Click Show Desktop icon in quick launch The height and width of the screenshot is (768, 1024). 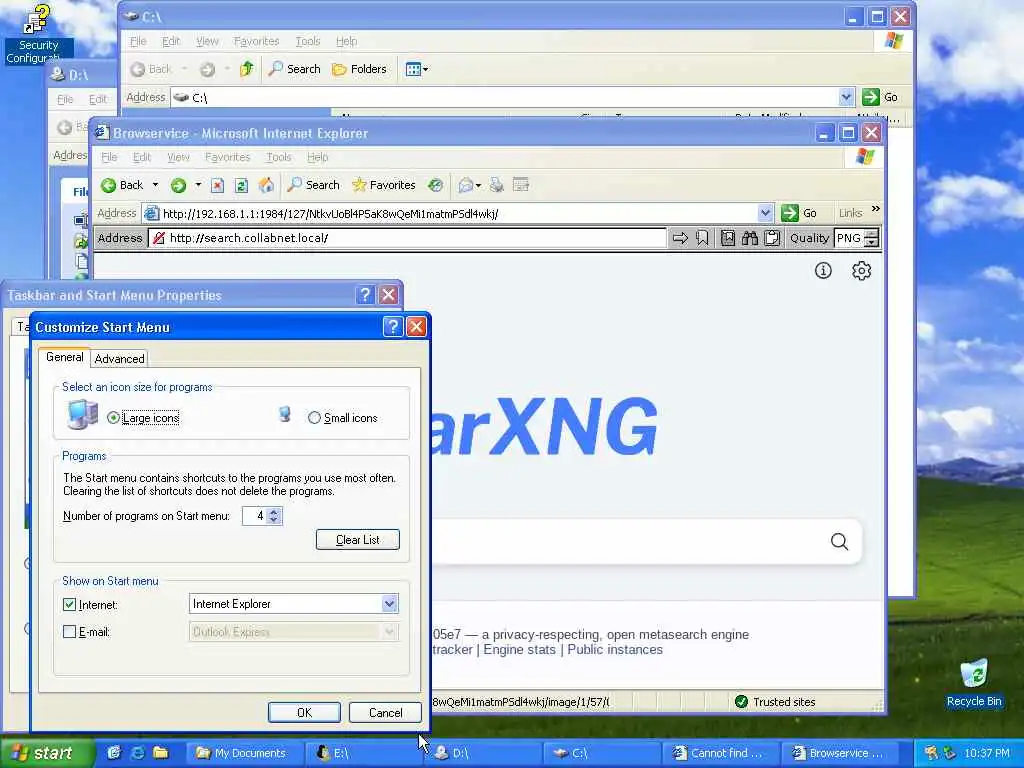click(114, 753)
